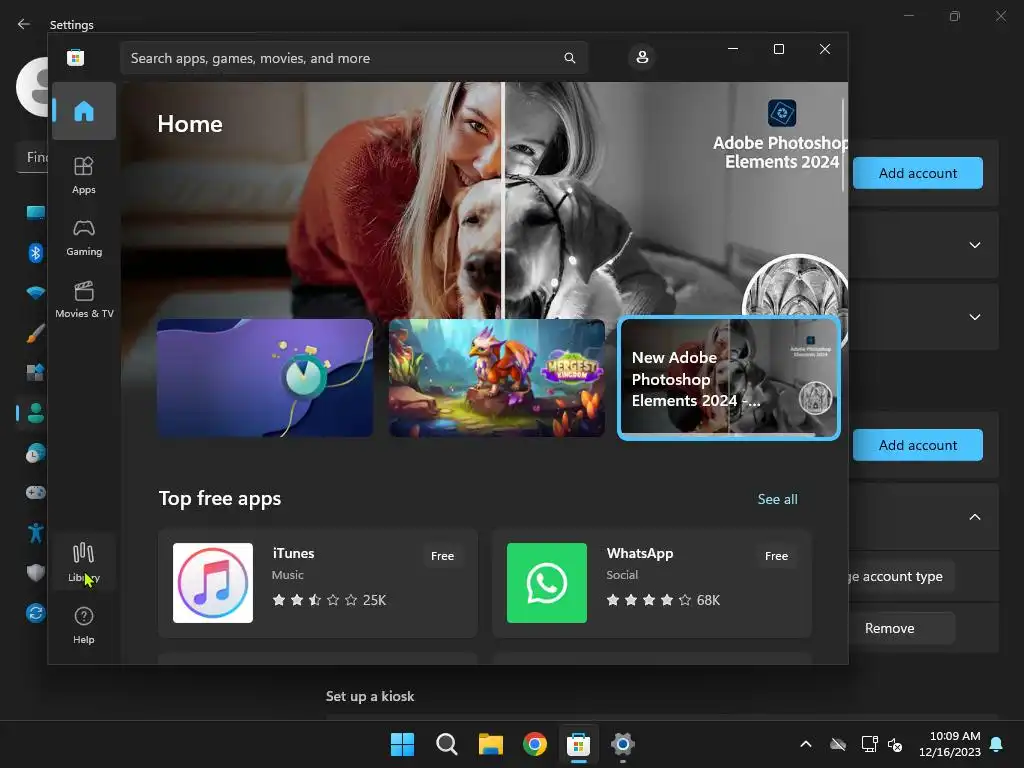Viewport: 1024px width, 768px height.
Task: Click the network display tray icon
Action: pyautogui.click(x=869, y=744)
